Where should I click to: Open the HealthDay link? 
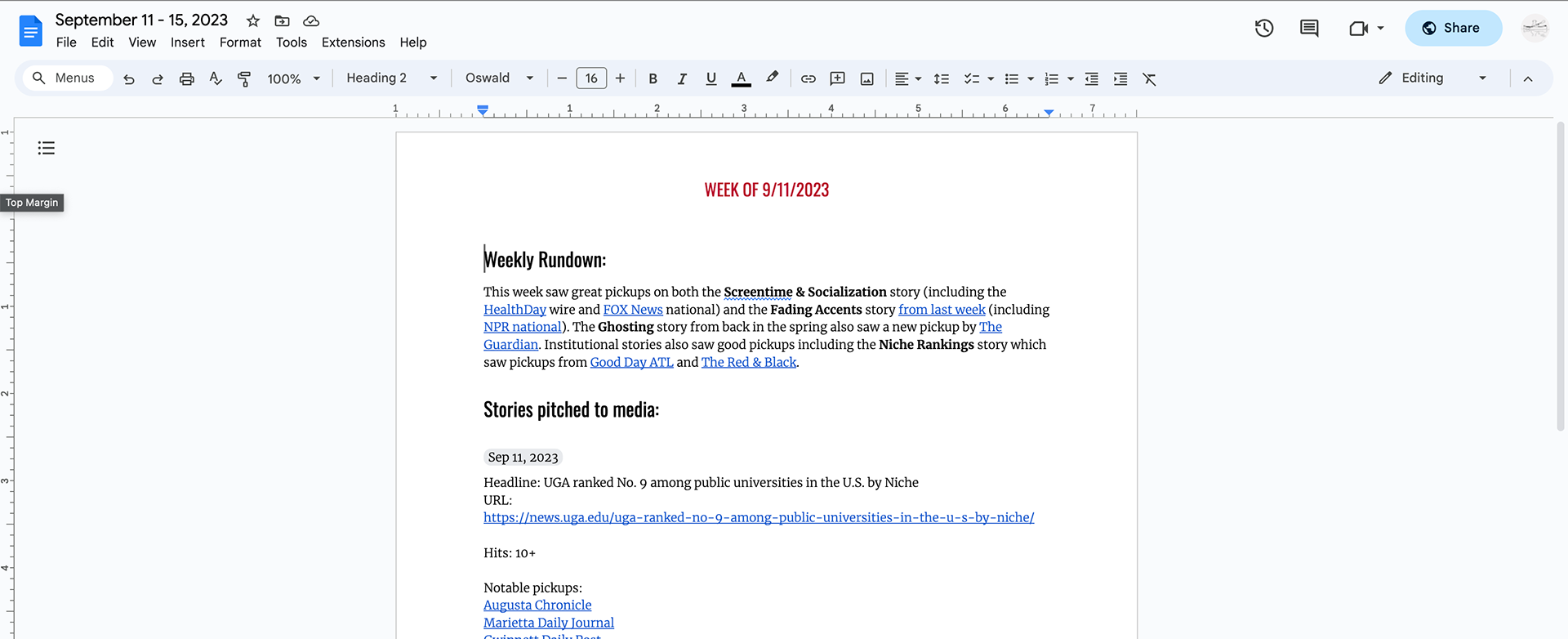click(514, 310)
